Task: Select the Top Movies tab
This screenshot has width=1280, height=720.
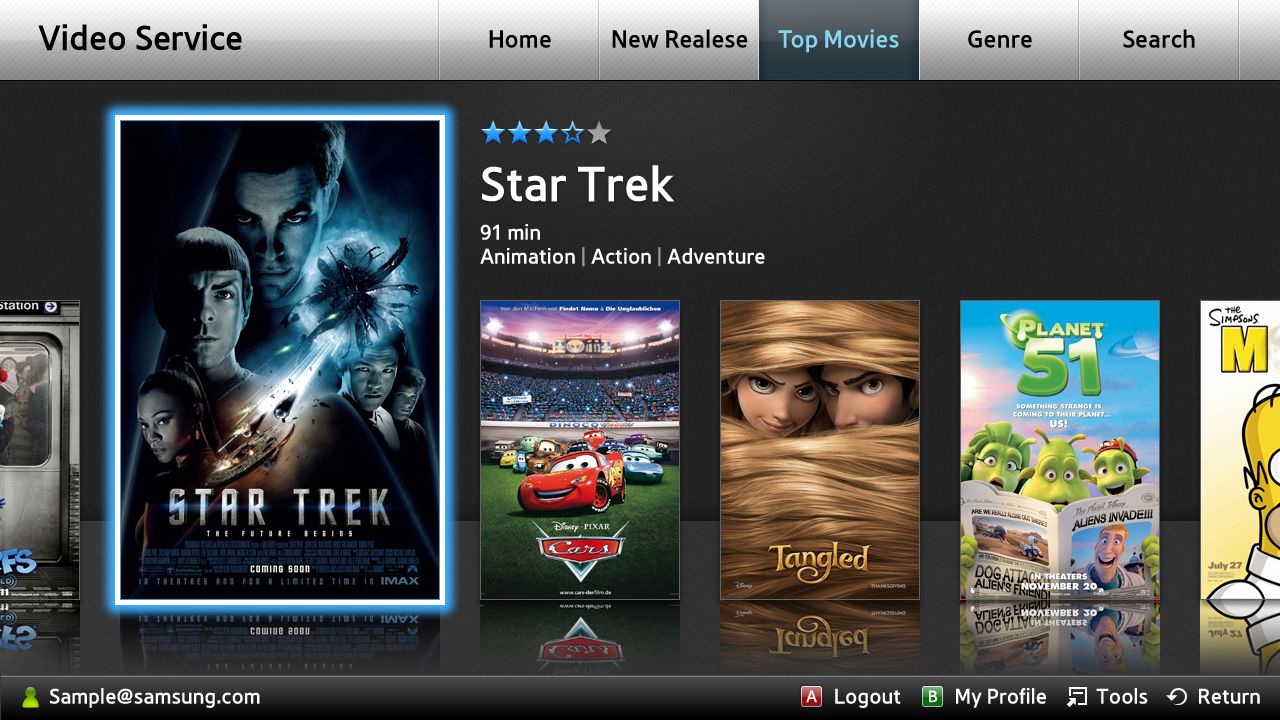Action: click(839, 40)
